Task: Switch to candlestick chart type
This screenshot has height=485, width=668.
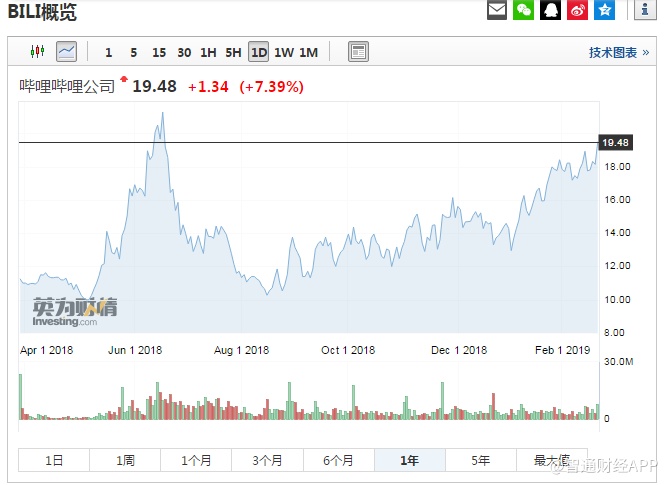Action: pos(40,52)
